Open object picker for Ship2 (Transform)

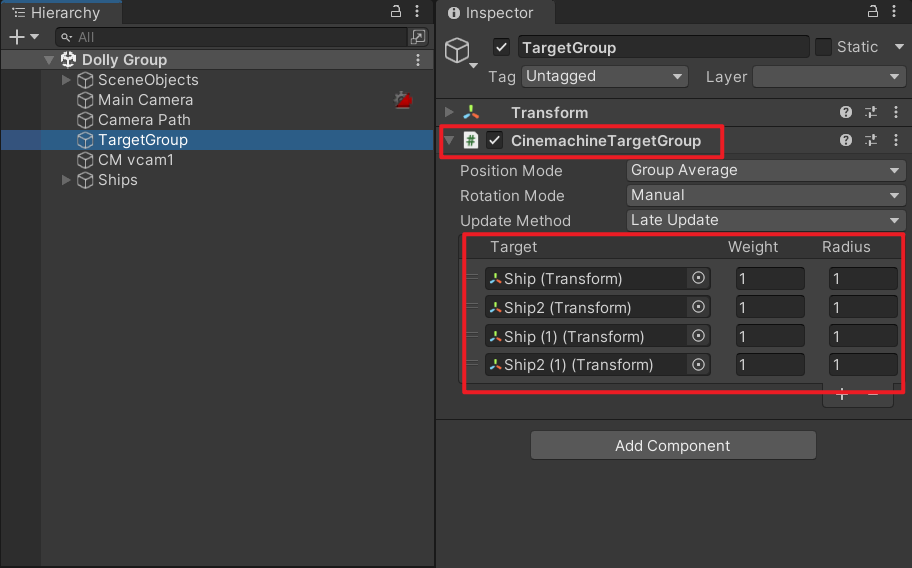[x=699, y=307]
